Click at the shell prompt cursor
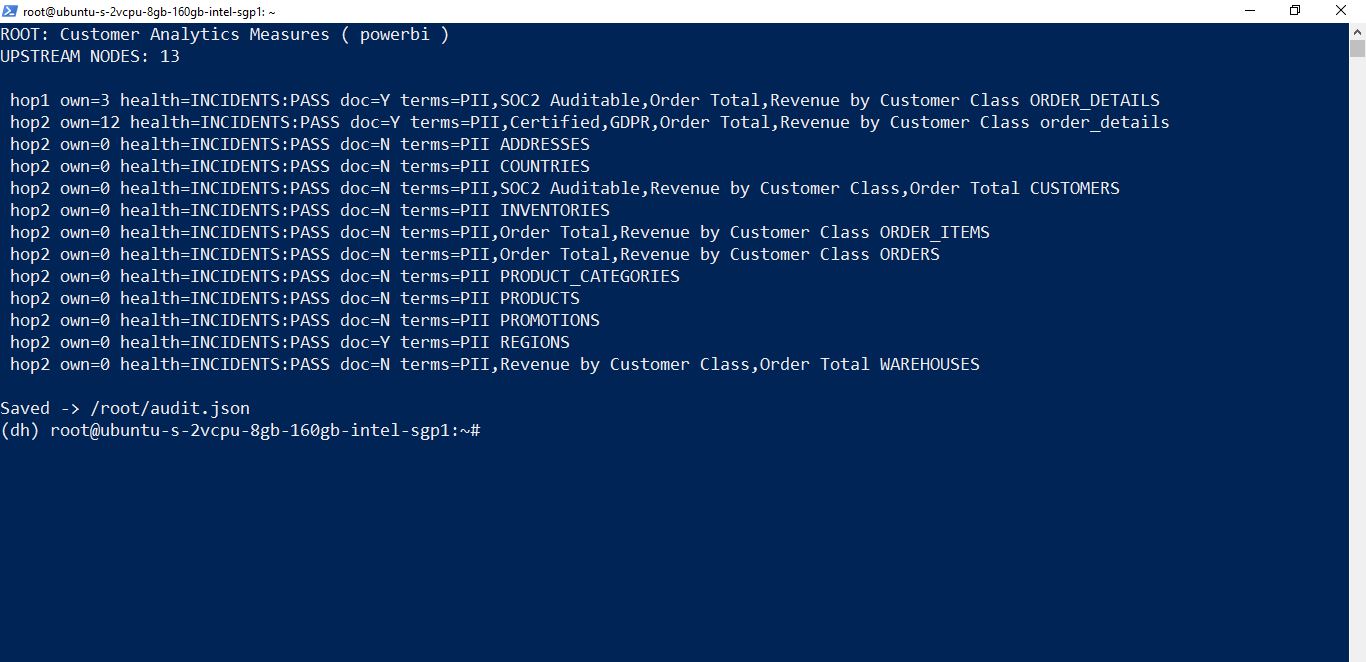 click(x=485, y=430)
